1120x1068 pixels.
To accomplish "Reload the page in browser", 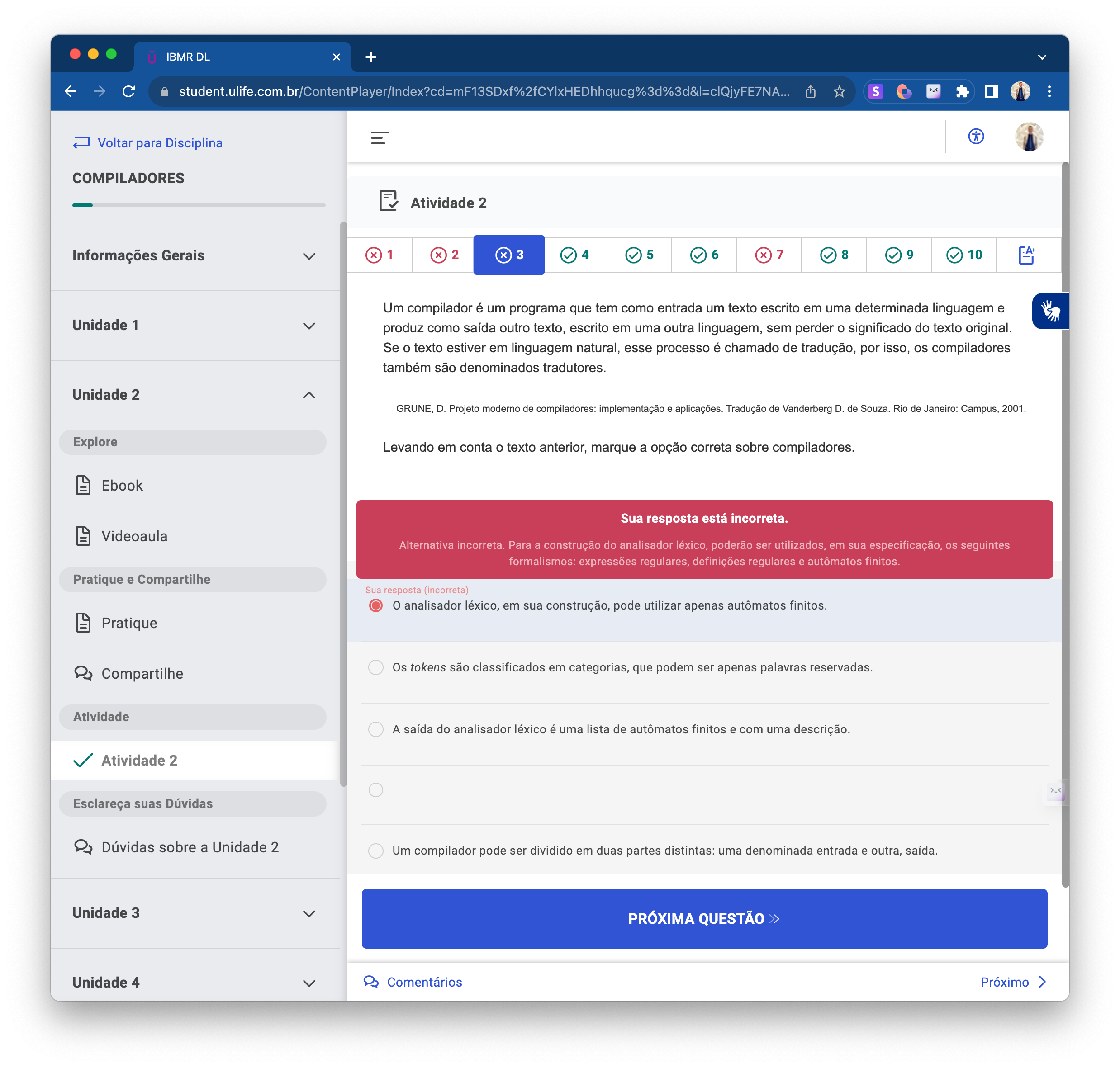I will [128, 91].
